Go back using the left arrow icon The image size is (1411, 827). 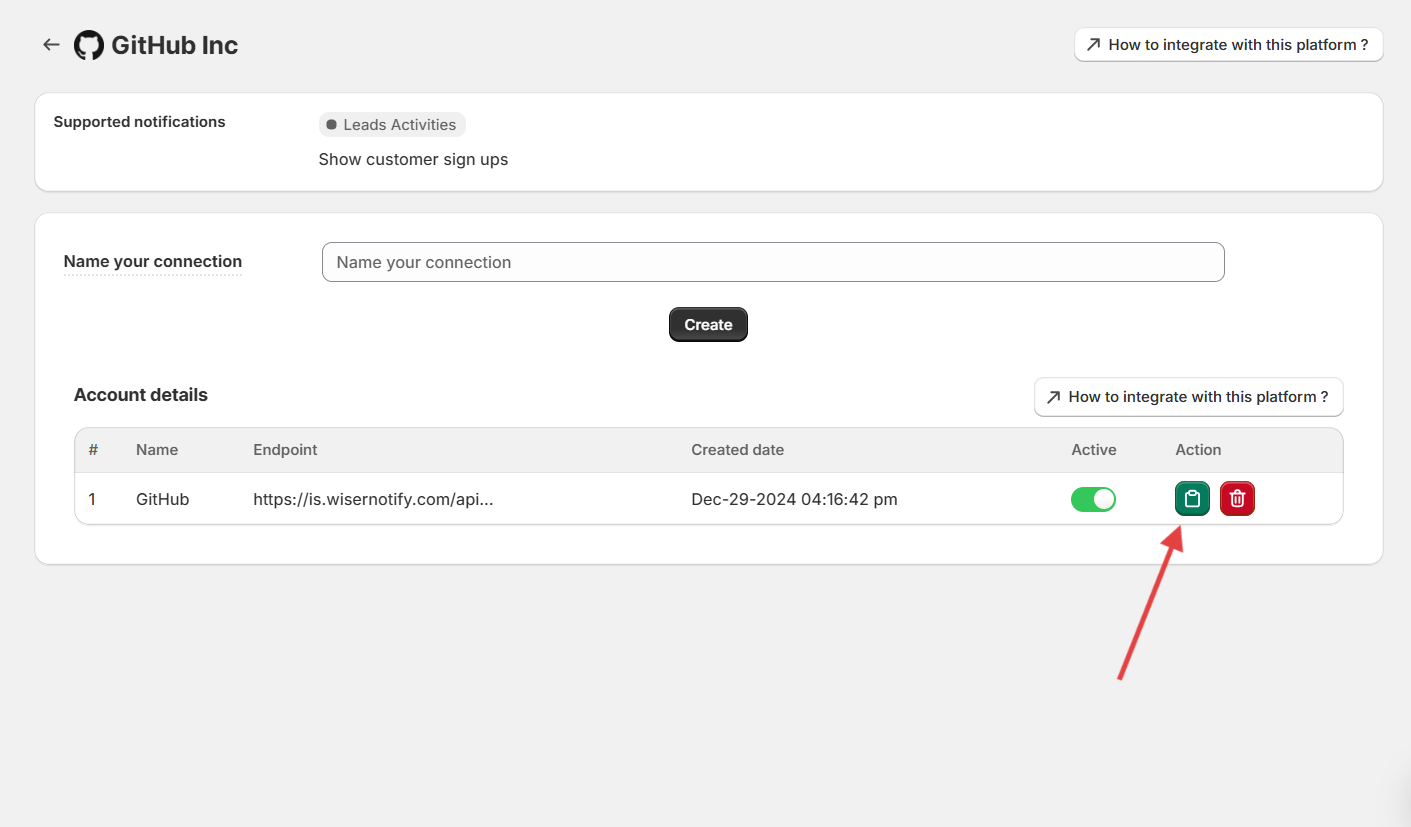click(51, 45)
